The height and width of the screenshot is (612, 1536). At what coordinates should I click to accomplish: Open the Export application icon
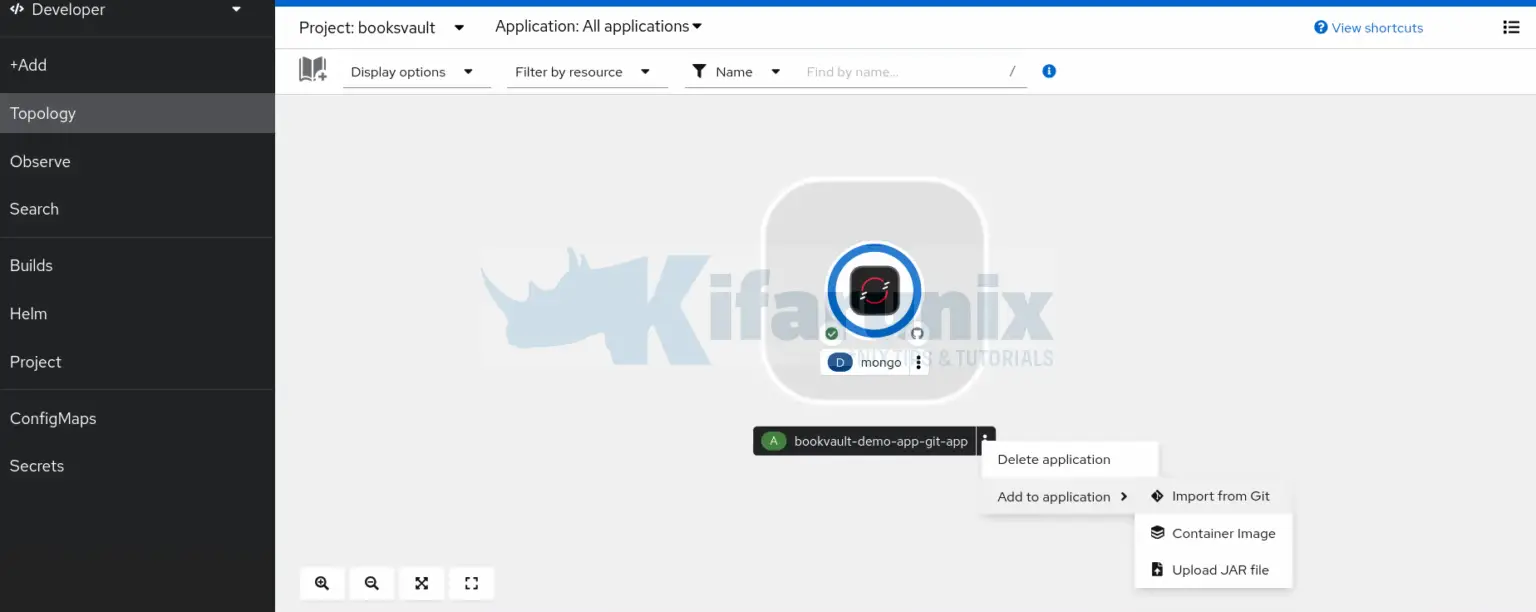click(313, 68)
